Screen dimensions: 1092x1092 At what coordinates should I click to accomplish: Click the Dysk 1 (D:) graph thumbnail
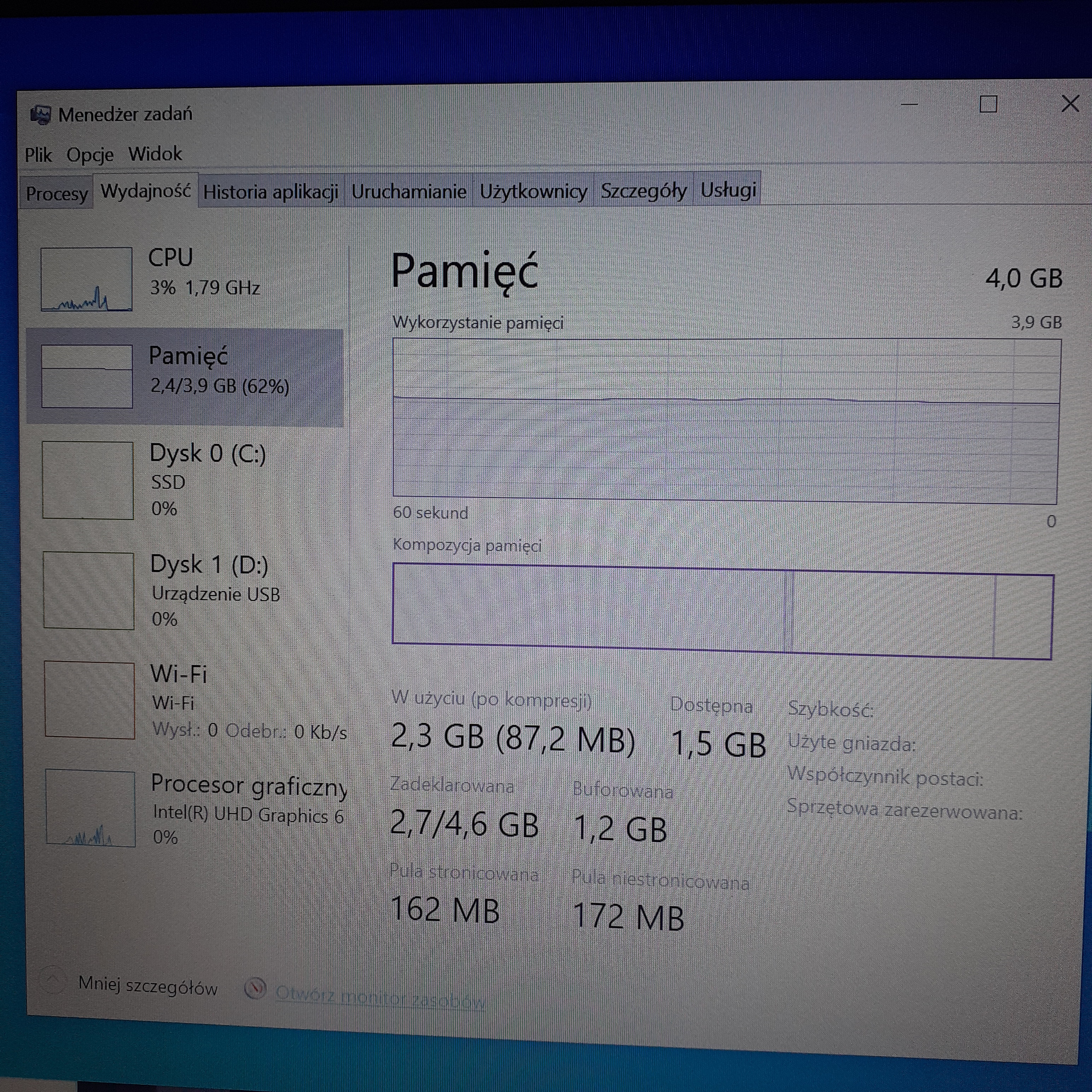click(x=89, y=591)
